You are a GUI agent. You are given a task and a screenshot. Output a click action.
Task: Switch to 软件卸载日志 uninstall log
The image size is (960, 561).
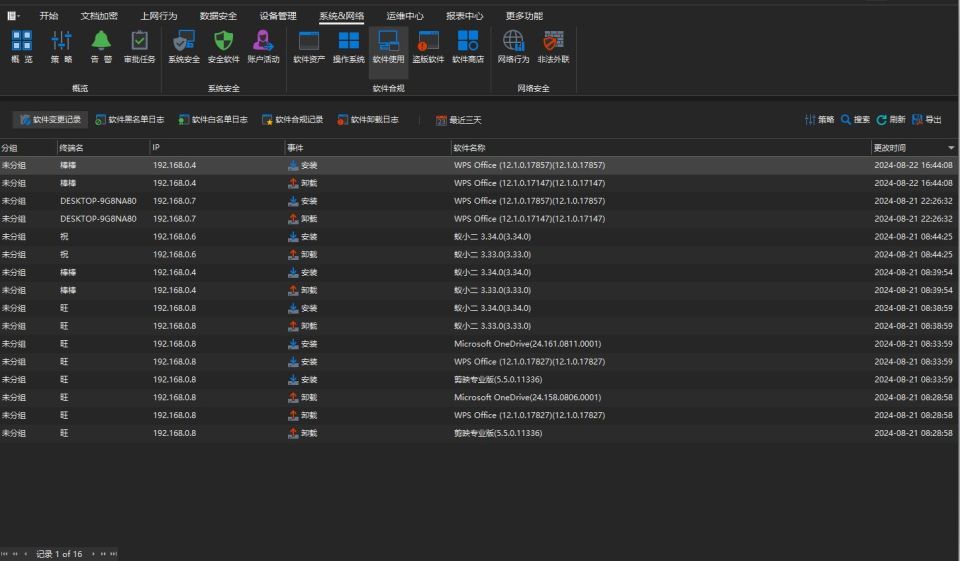coord(368,120)
